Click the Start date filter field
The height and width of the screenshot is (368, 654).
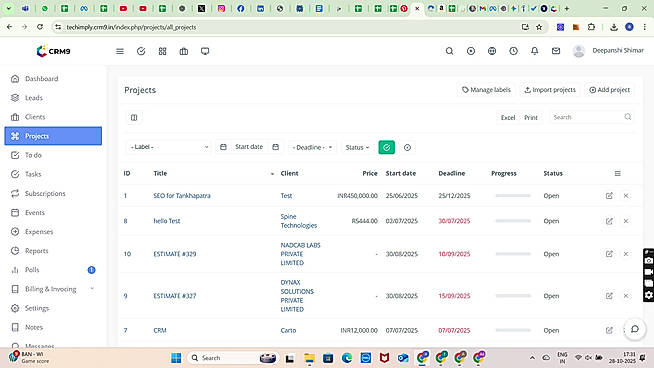[249, 147]
